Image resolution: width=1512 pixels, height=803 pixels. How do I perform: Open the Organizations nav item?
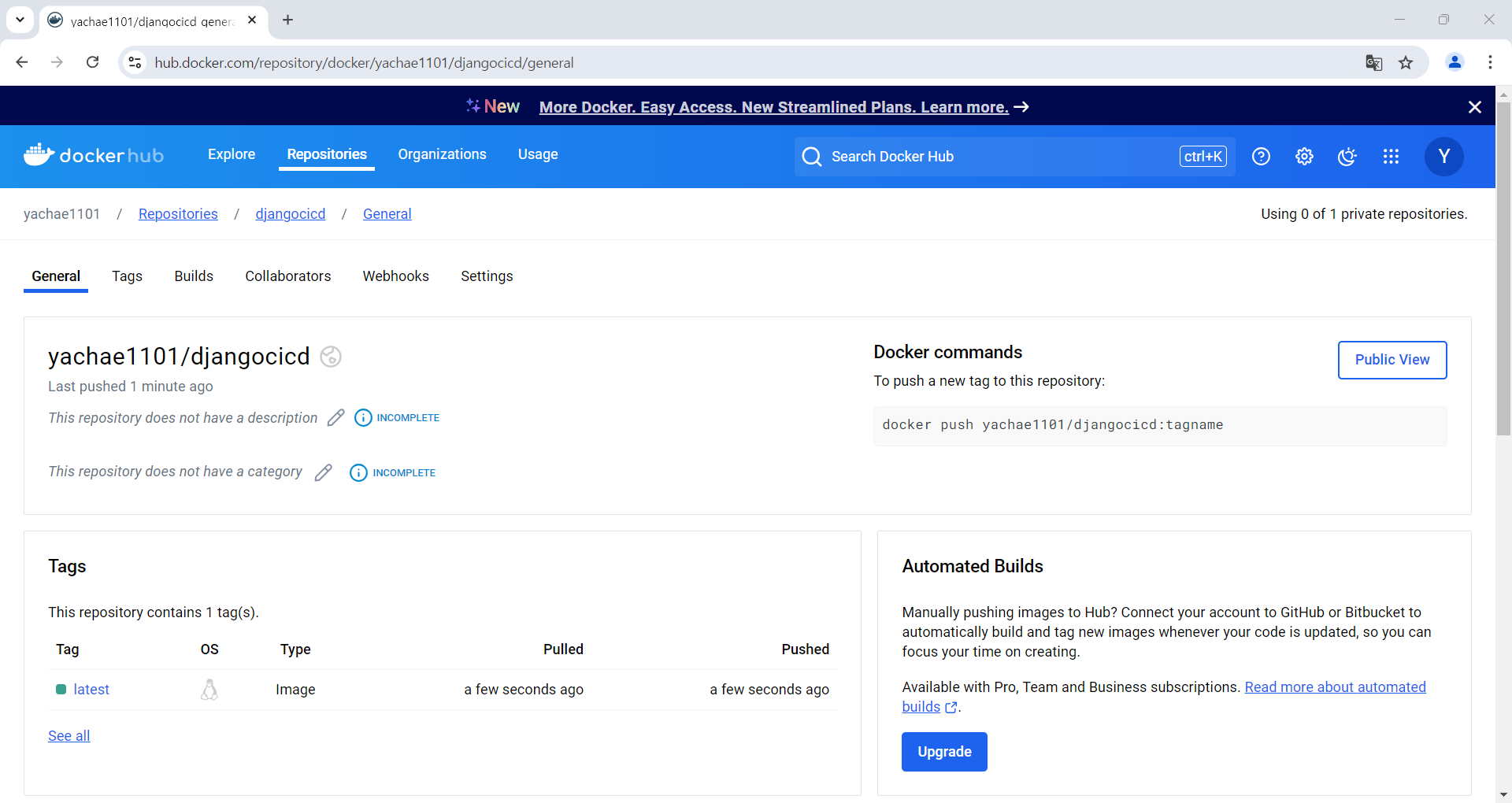pyautogui.click(x=442, y=154)
